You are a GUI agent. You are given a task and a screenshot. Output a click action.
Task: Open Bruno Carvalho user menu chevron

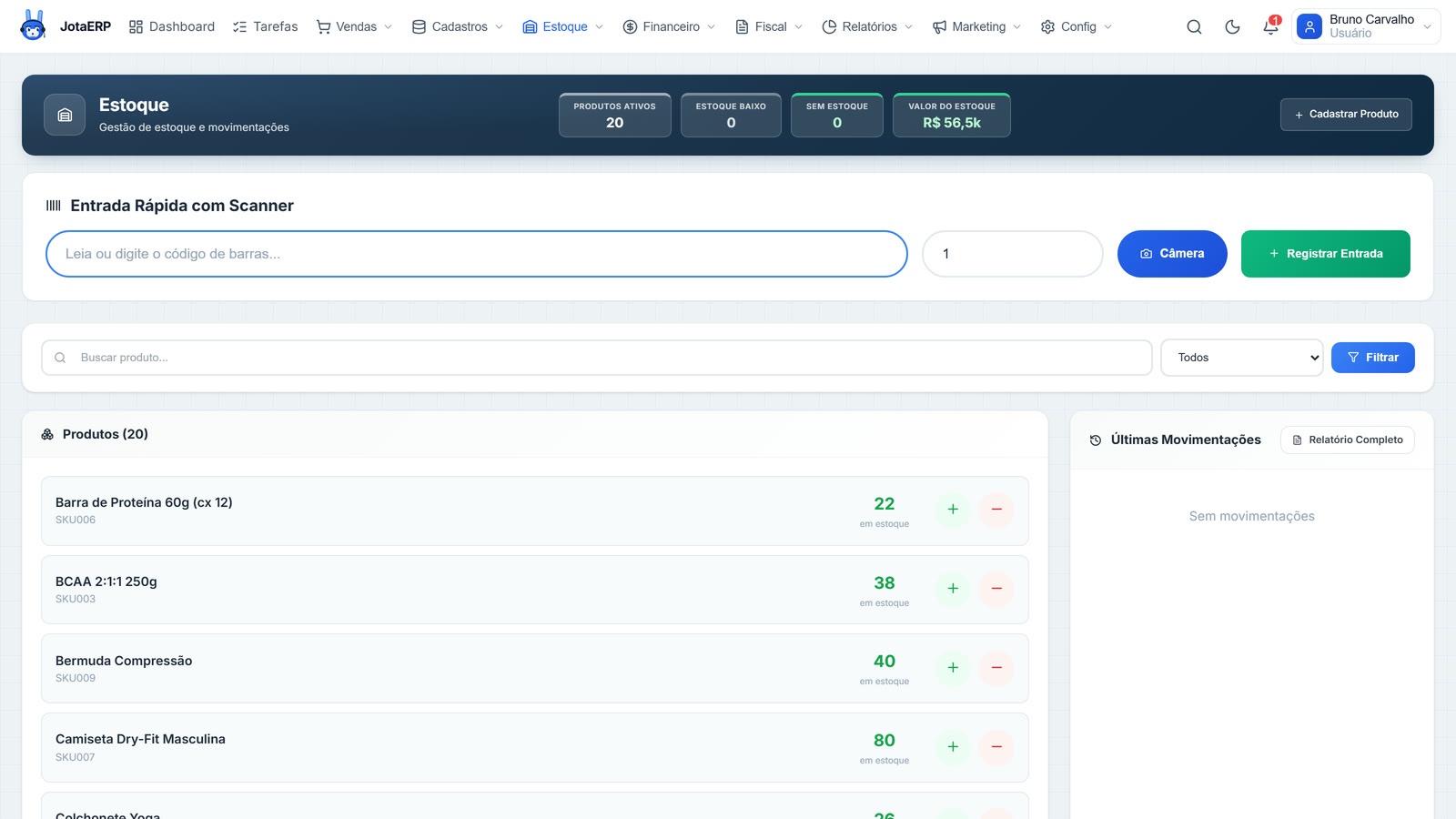[1427, 26]
